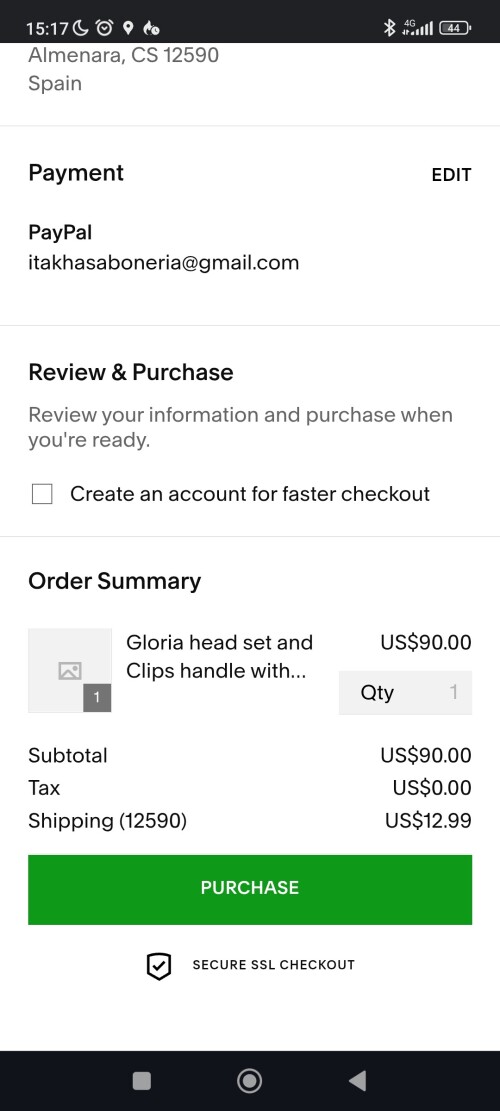
Task: Tap the alarm clock status icon
Action: coord(104,28)
